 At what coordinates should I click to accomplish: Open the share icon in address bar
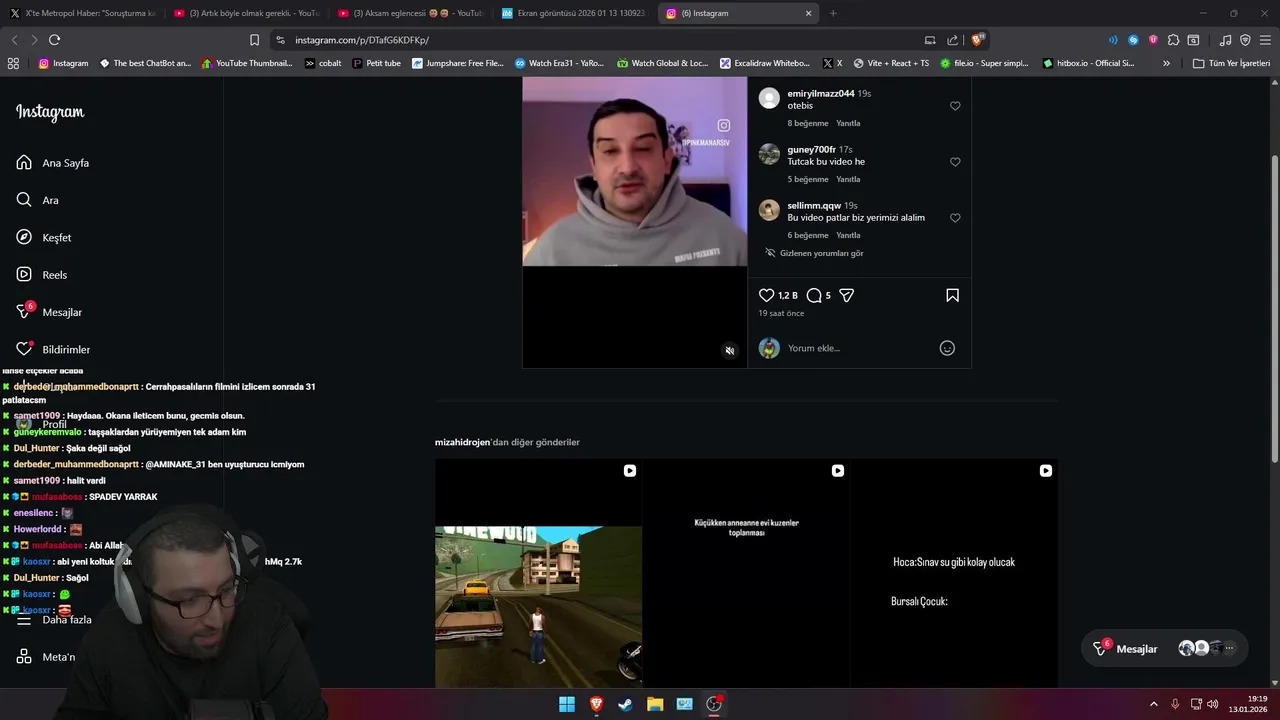tap(952, 40)
